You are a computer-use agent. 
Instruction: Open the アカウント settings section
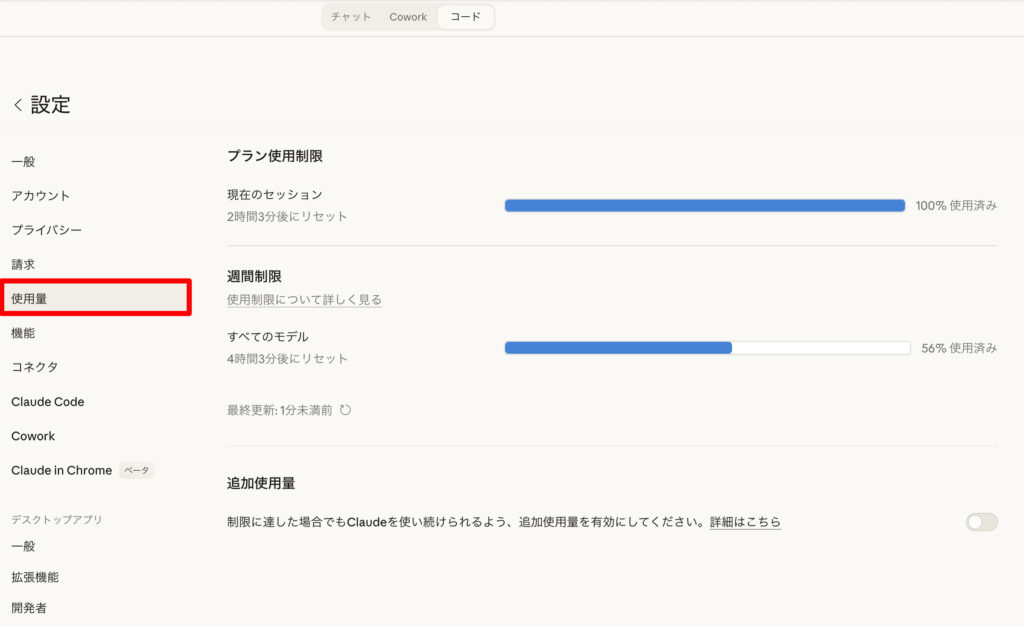pyautogui.click(x=41, y=196)
